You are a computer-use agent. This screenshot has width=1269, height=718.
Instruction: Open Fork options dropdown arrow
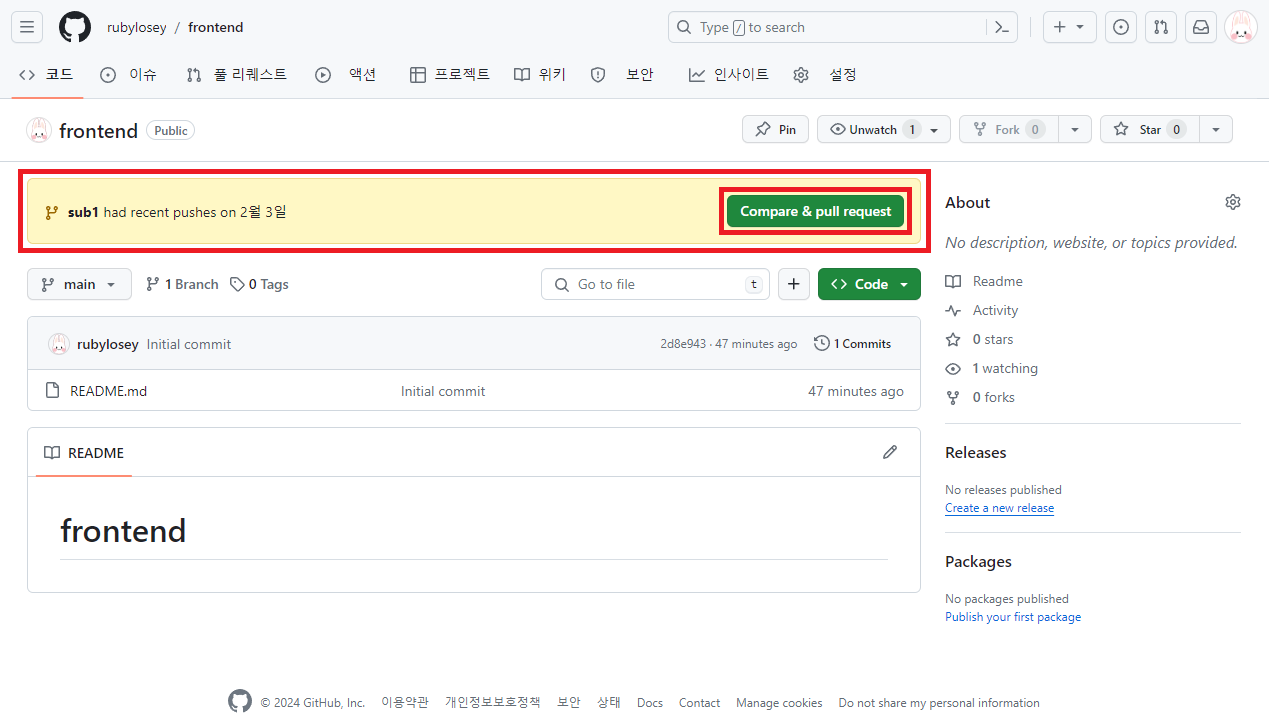tap(1075, 130)
